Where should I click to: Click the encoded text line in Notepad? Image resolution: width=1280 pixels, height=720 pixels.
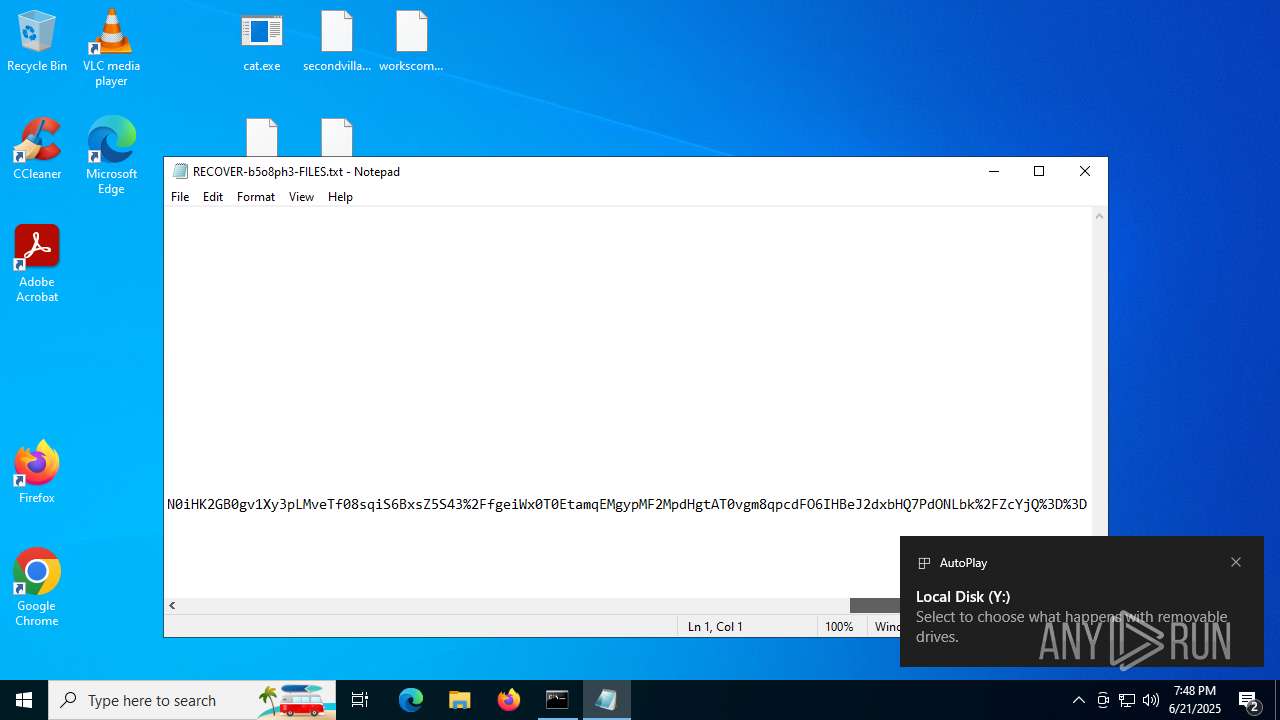click(x=627, y=504)
